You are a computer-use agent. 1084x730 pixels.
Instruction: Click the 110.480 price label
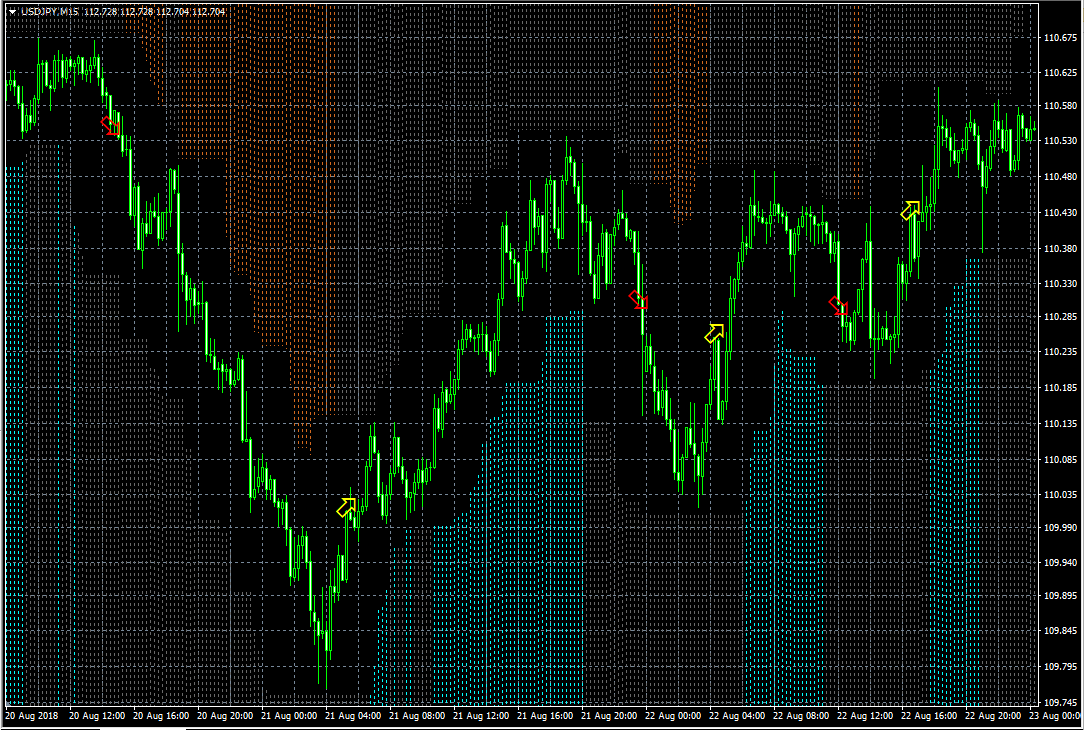point(1060,176)
